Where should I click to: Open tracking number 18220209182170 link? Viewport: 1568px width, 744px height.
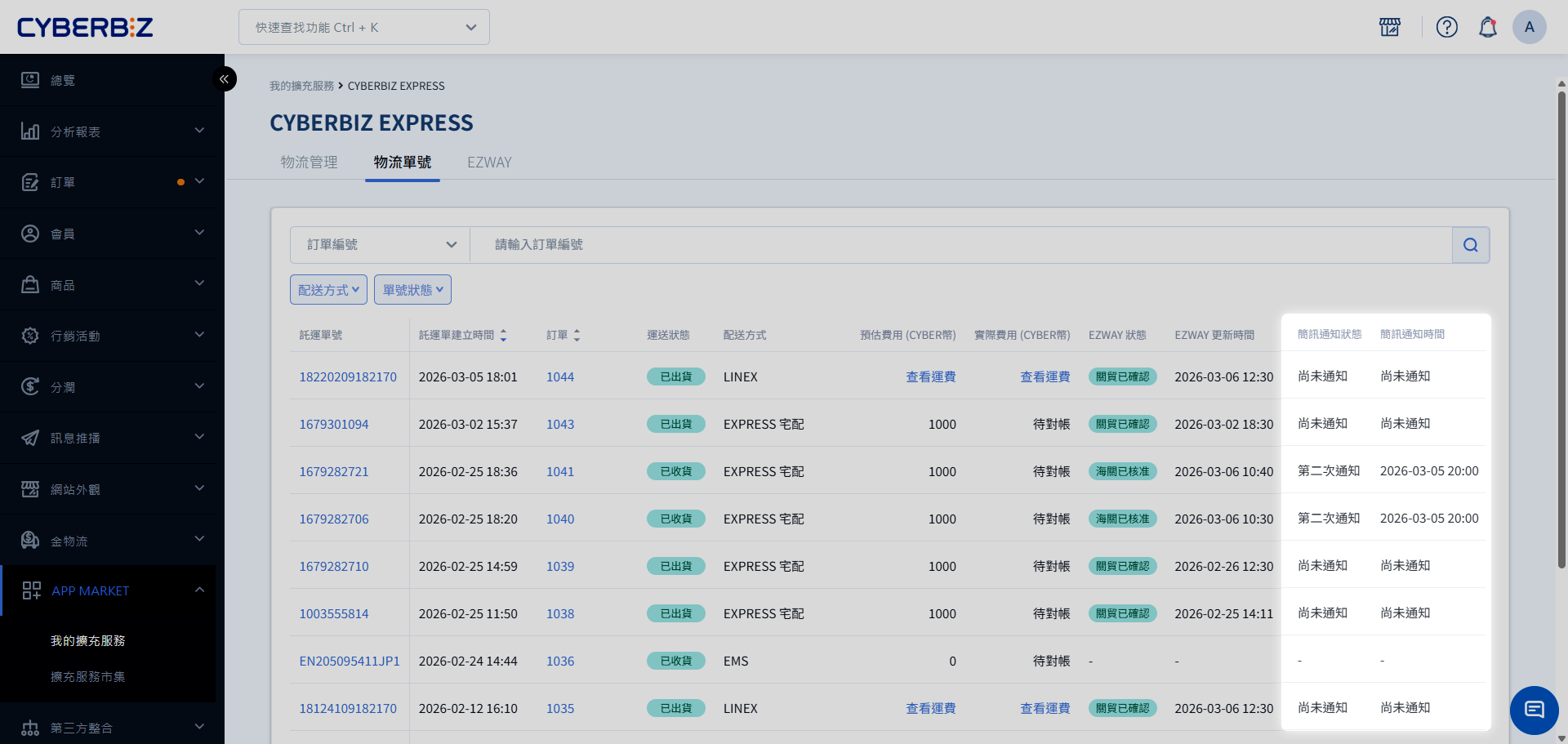point(348,377)
